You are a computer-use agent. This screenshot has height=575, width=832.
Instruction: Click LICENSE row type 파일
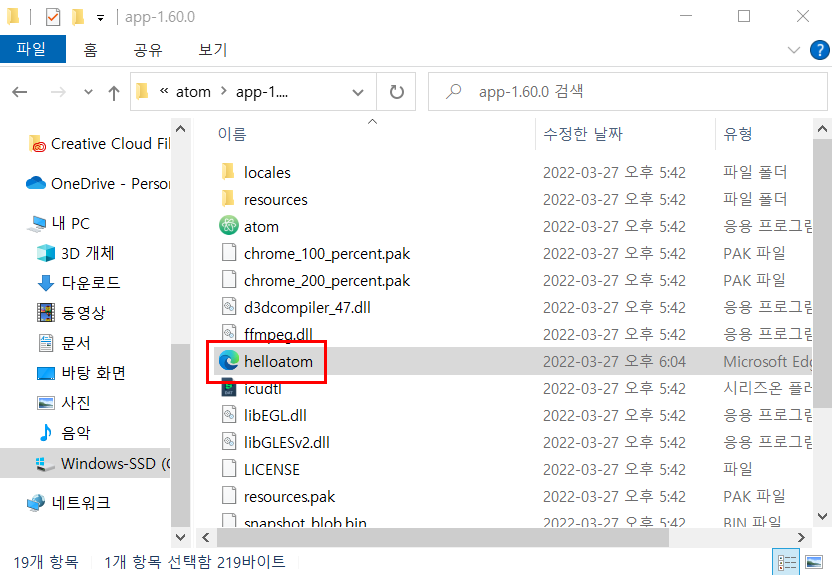tap(738, 469)
